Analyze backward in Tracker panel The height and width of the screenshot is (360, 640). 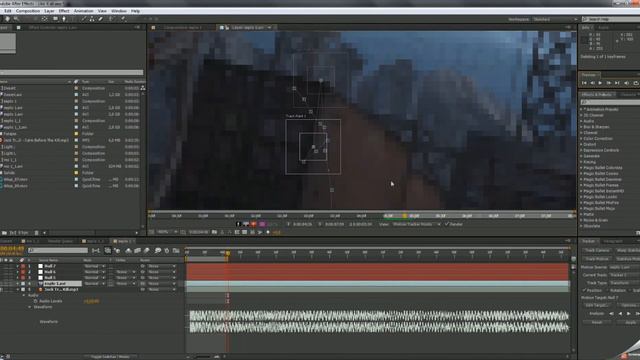coord(620,313)
